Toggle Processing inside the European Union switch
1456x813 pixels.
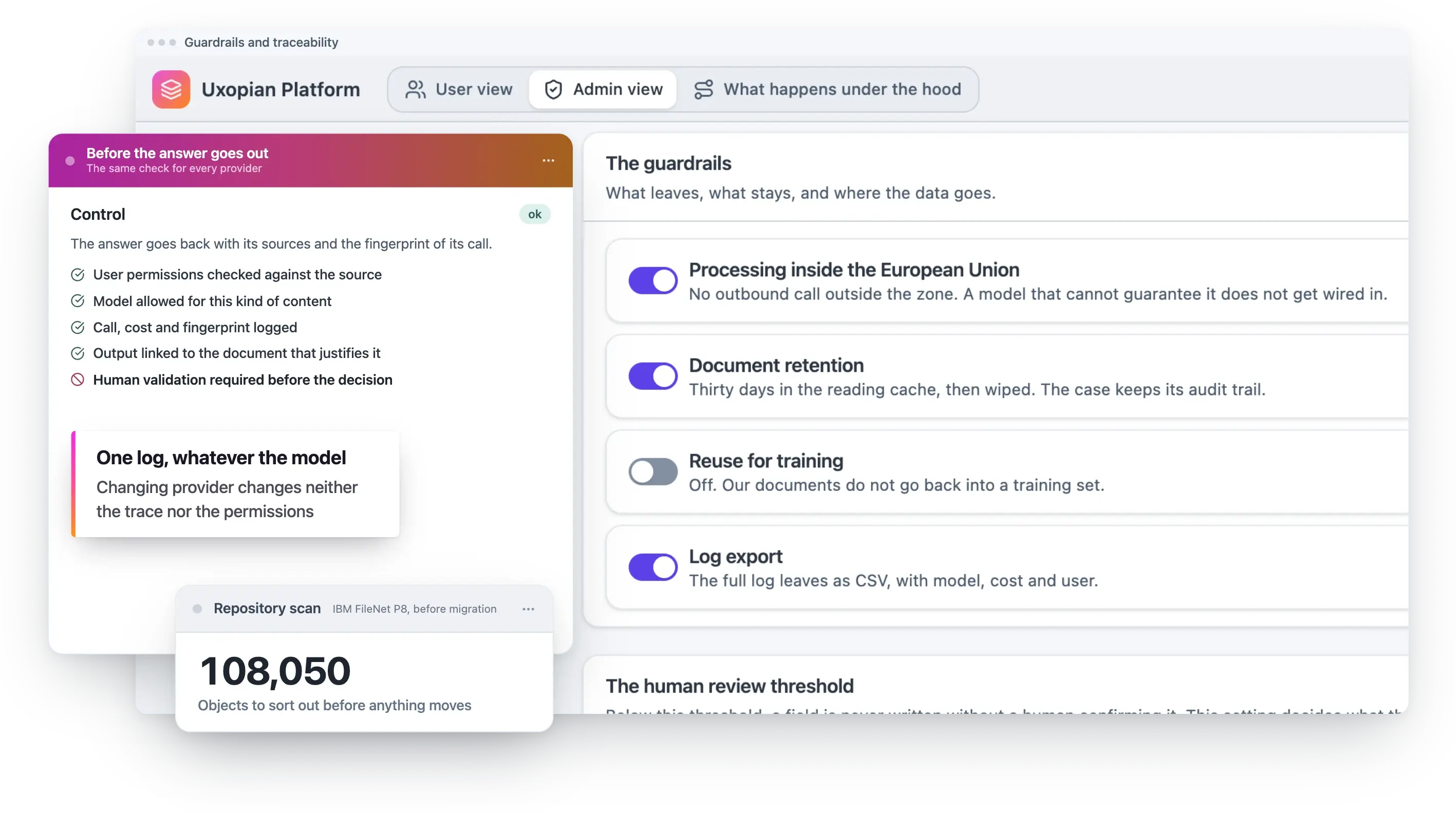point(653,280)
